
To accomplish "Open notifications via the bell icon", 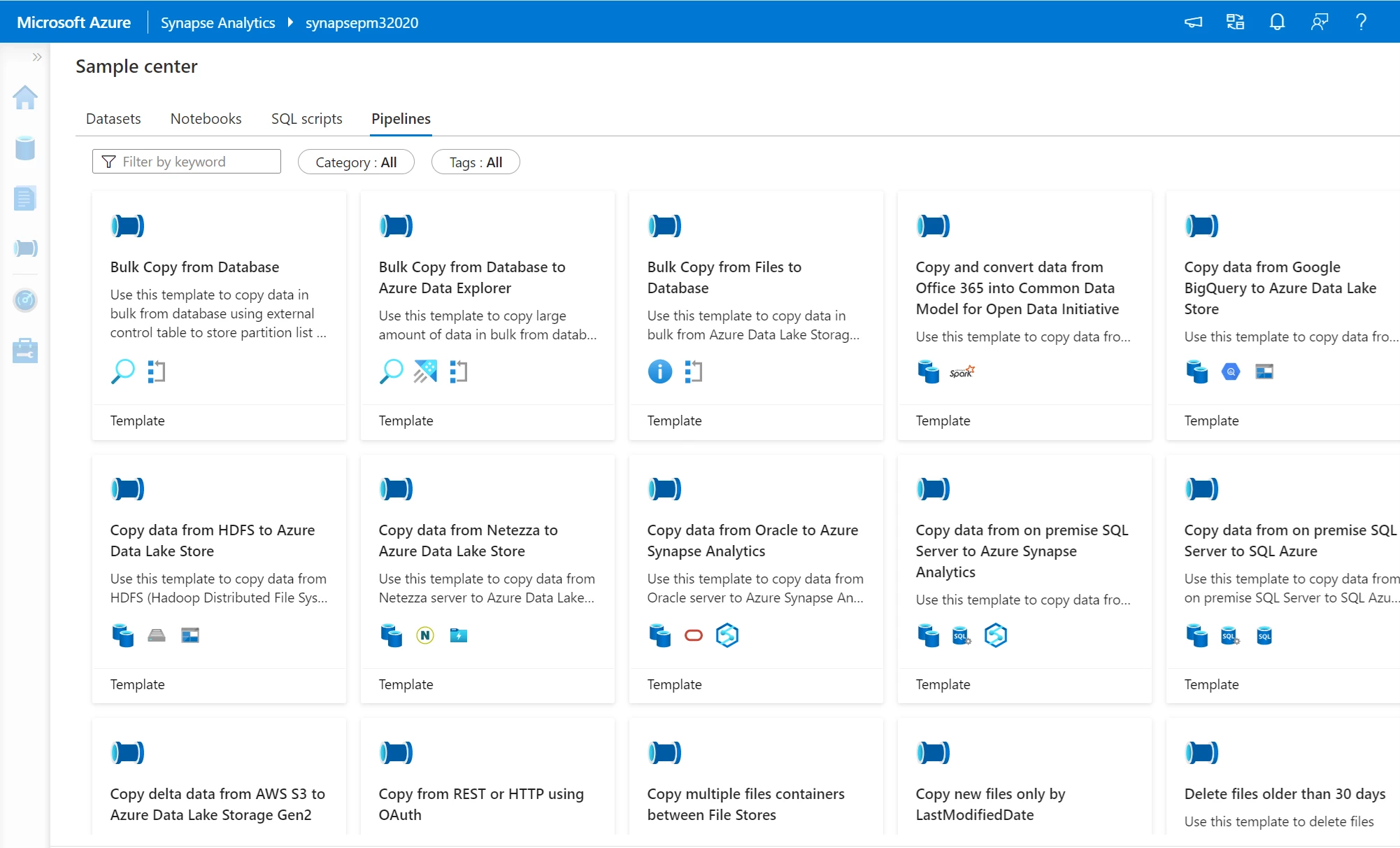I will pos(1276,22).
